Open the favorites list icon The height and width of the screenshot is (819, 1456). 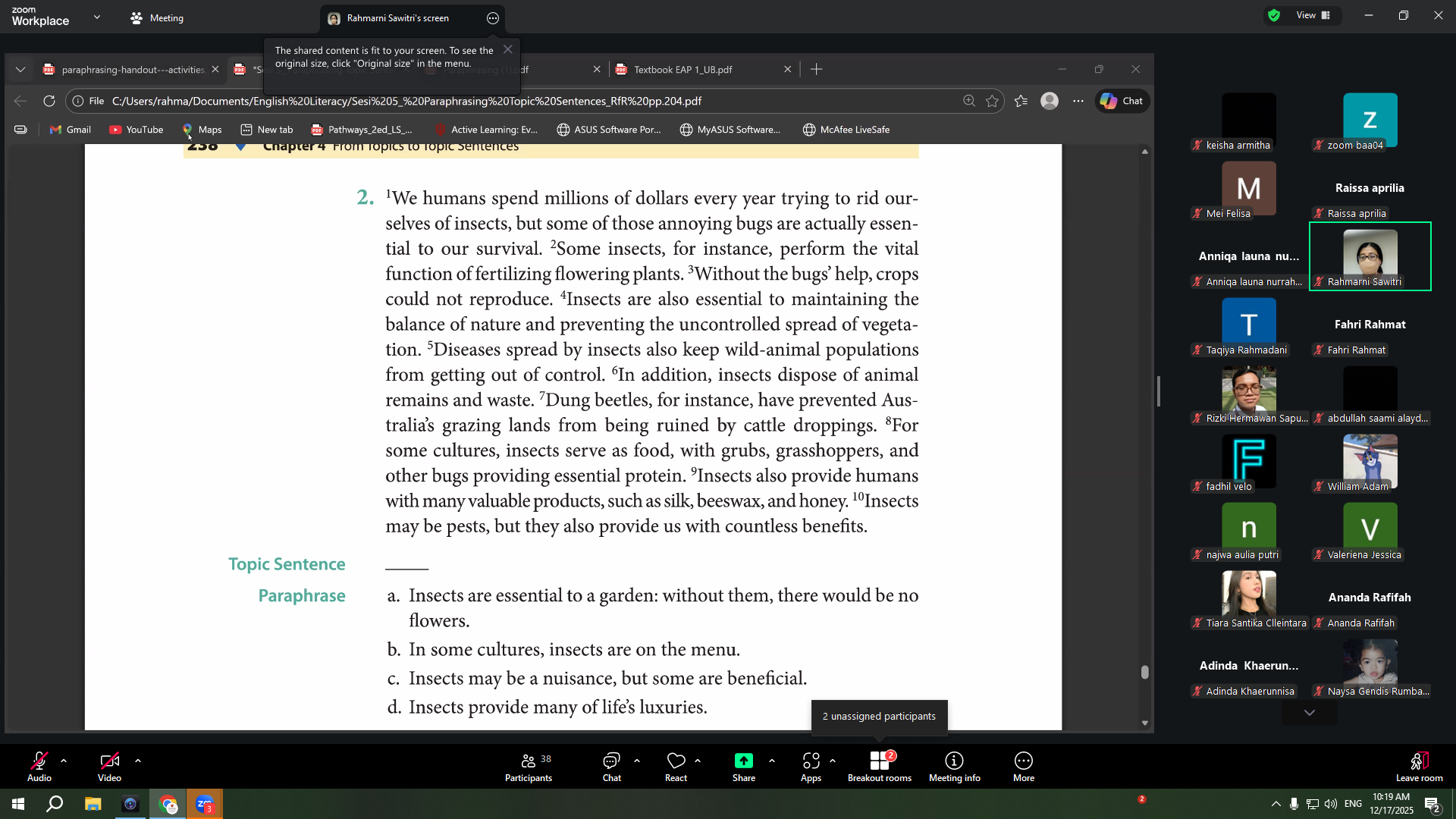[1021, 101]
